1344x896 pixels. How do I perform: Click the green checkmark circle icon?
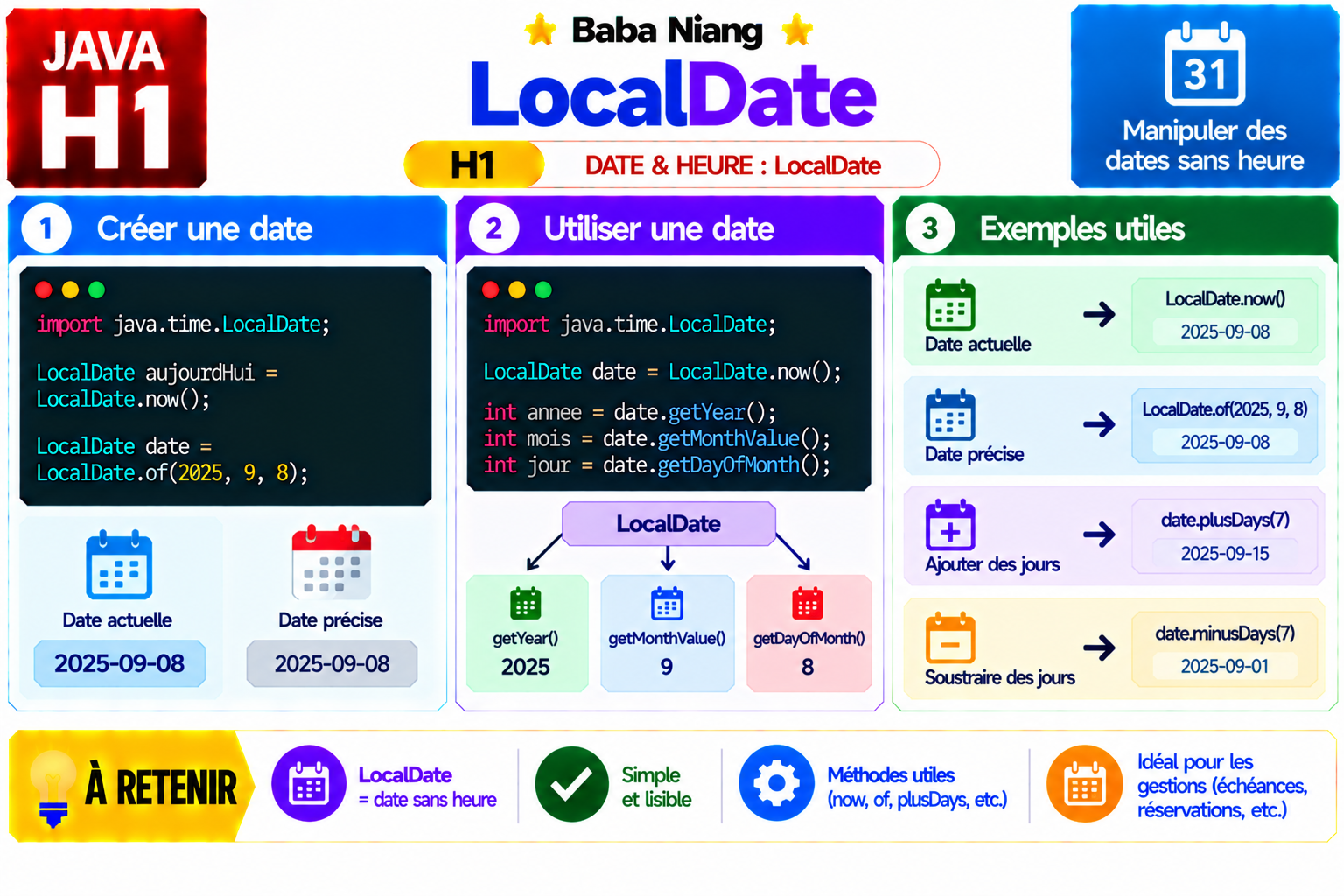pos(571,783)
